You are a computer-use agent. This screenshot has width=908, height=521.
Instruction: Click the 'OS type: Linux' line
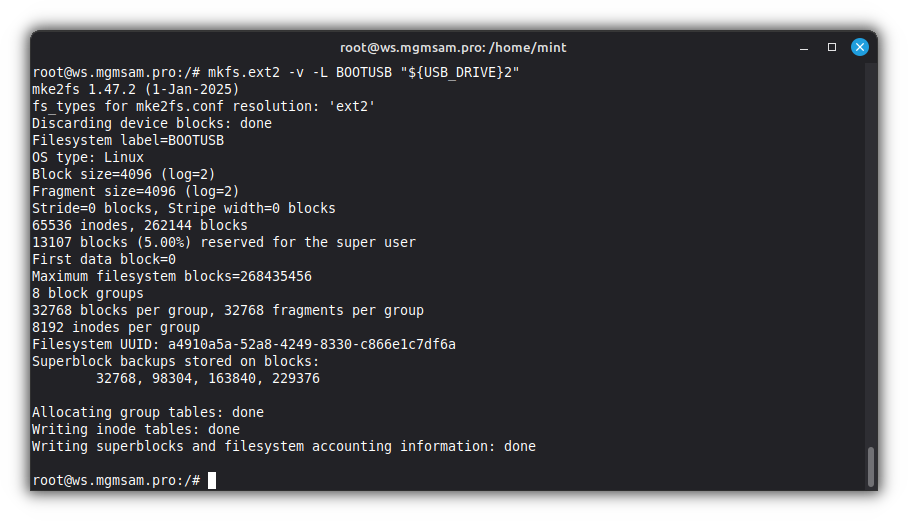88,157
